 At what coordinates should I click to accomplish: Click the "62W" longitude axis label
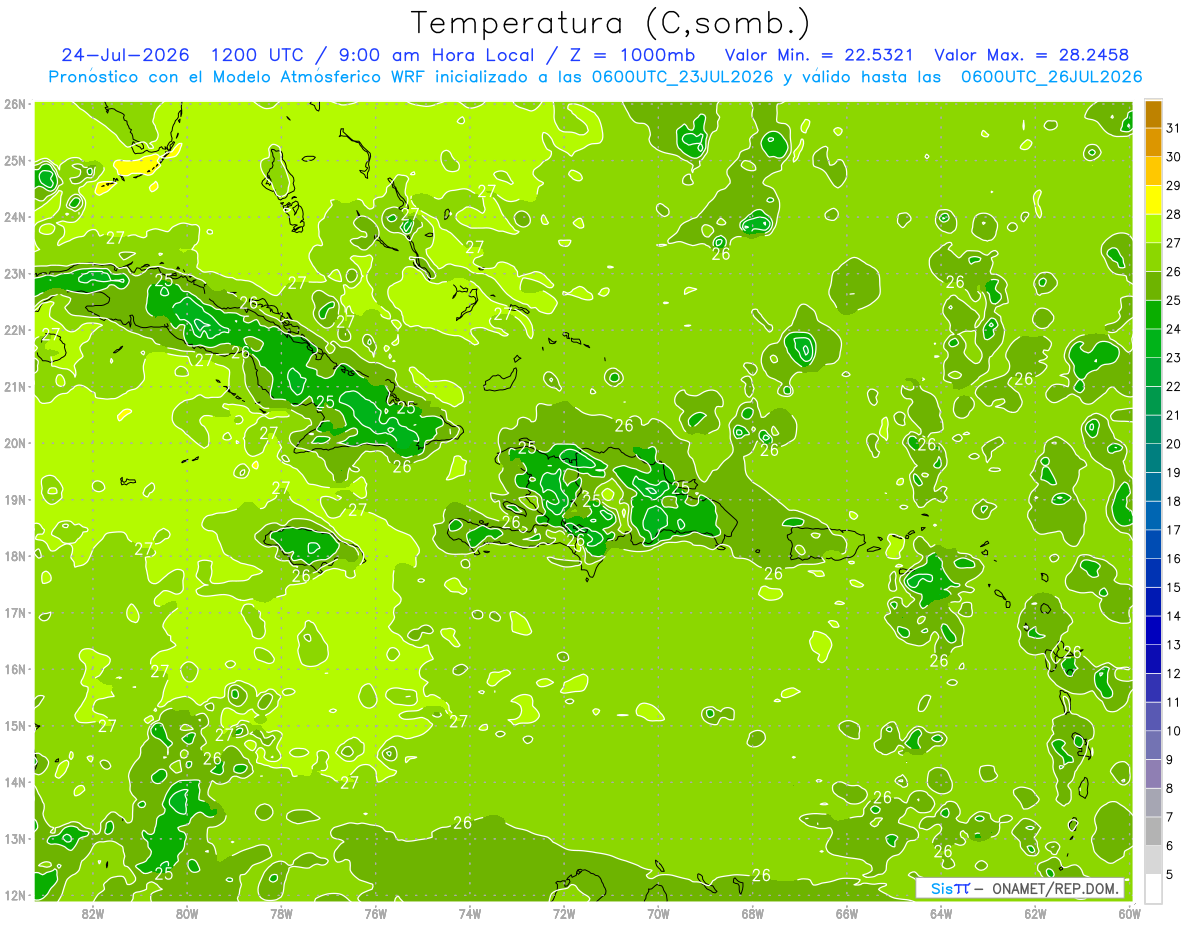coord(1035,913)
